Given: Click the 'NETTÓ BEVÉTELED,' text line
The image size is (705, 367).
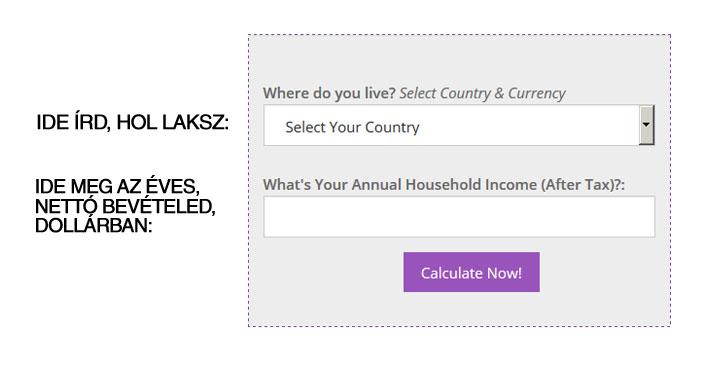Looking at the screenshot, I should tap(125, 206).
